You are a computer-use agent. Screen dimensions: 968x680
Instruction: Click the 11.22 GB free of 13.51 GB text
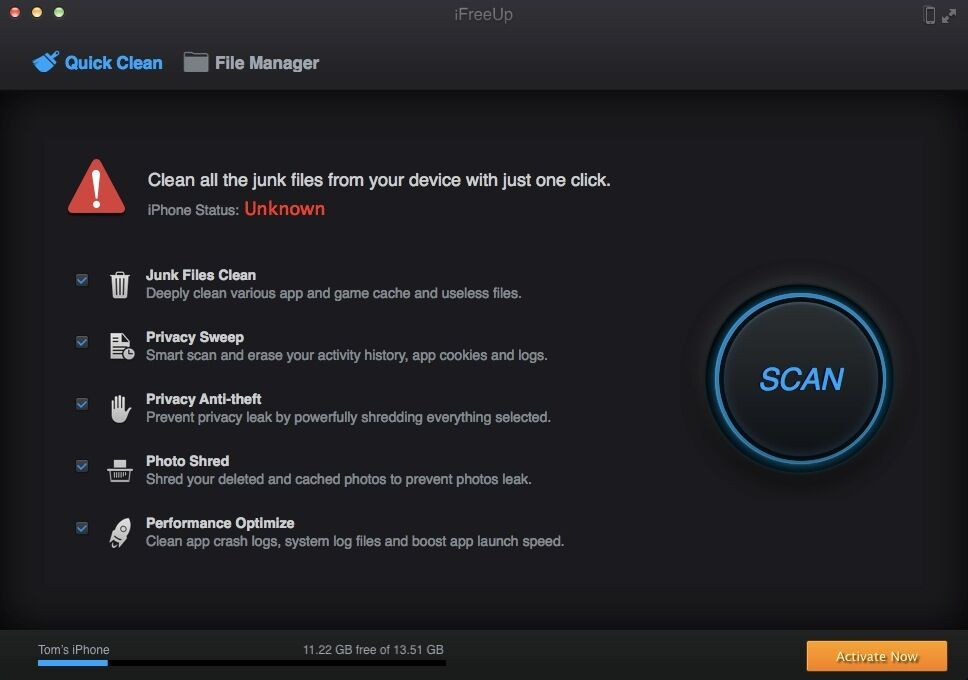[x=373, y=650]
